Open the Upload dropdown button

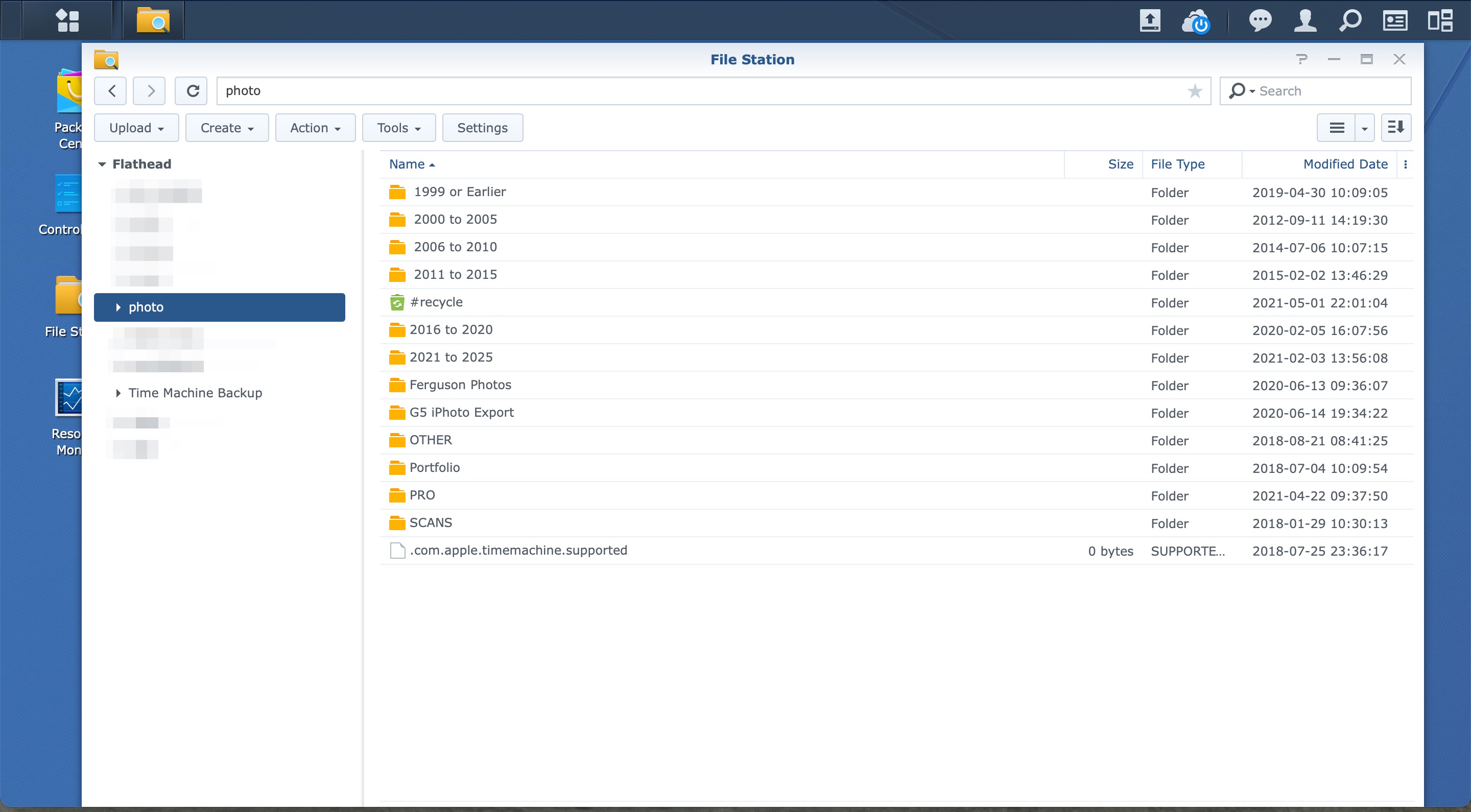pos(136,128)
